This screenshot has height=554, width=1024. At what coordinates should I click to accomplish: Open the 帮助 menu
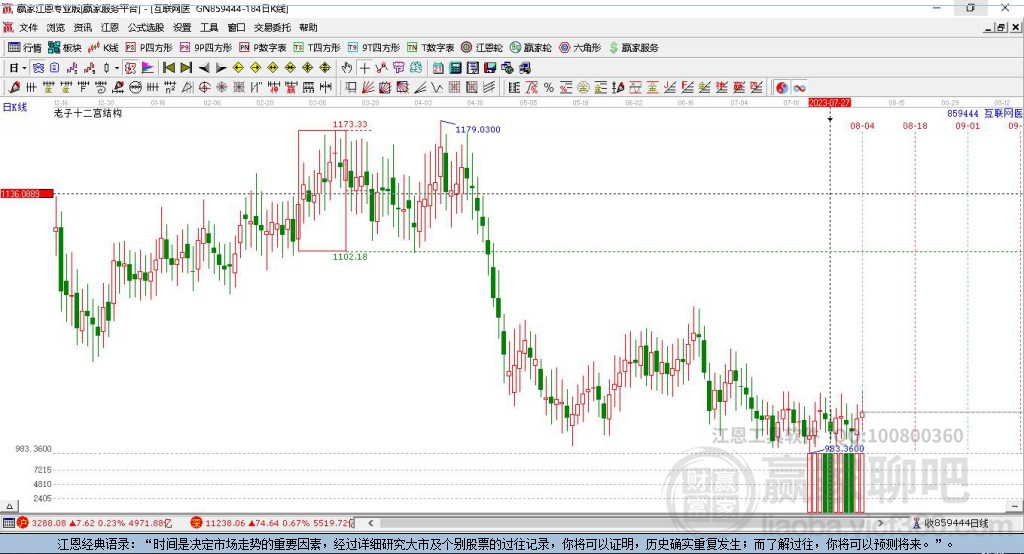(x=308, y=27)
